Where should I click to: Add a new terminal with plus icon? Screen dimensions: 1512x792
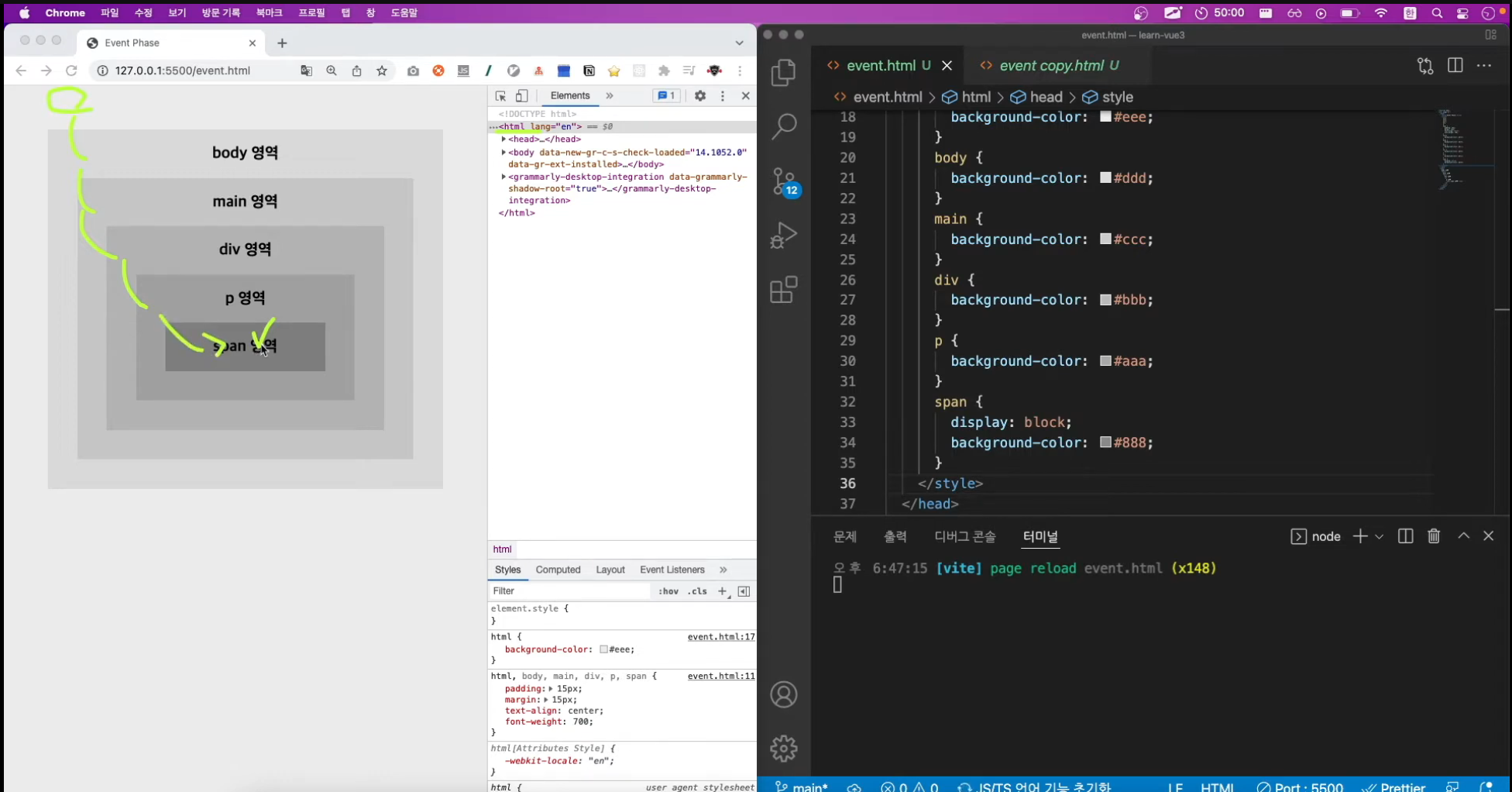pyautogui.click(x=1360, y=536)
